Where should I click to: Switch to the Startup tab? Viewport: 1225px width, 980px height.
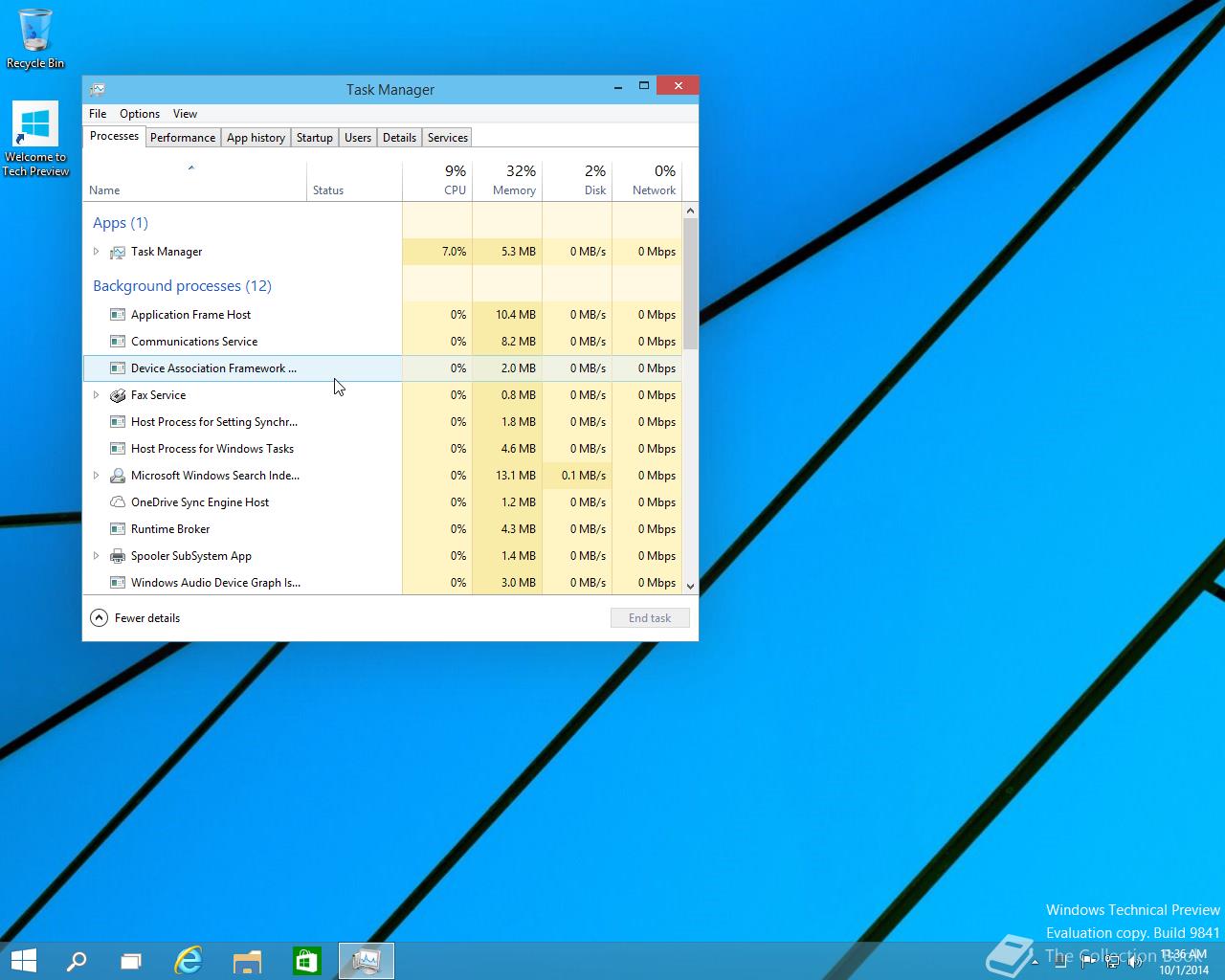pyautogui.click(x=315, y=138)
